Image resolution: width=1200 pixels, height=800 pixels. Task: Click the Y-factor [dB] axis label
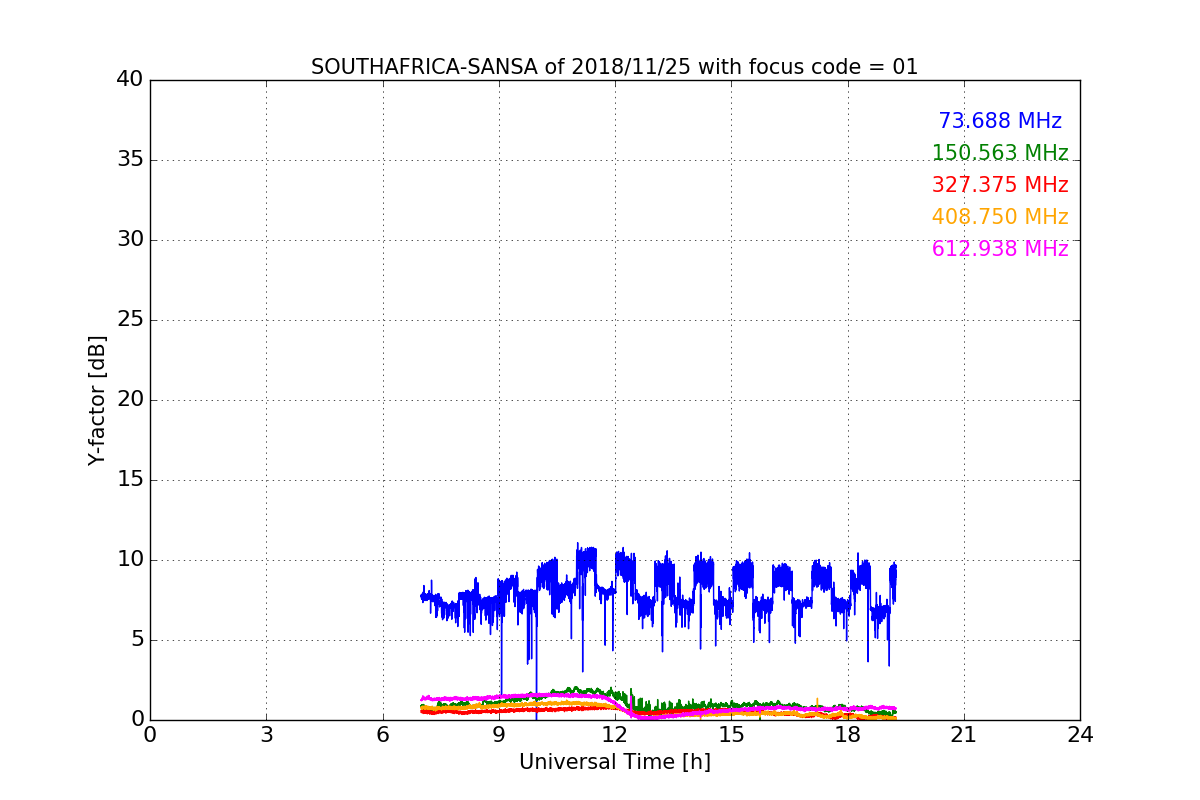[97, 400]
